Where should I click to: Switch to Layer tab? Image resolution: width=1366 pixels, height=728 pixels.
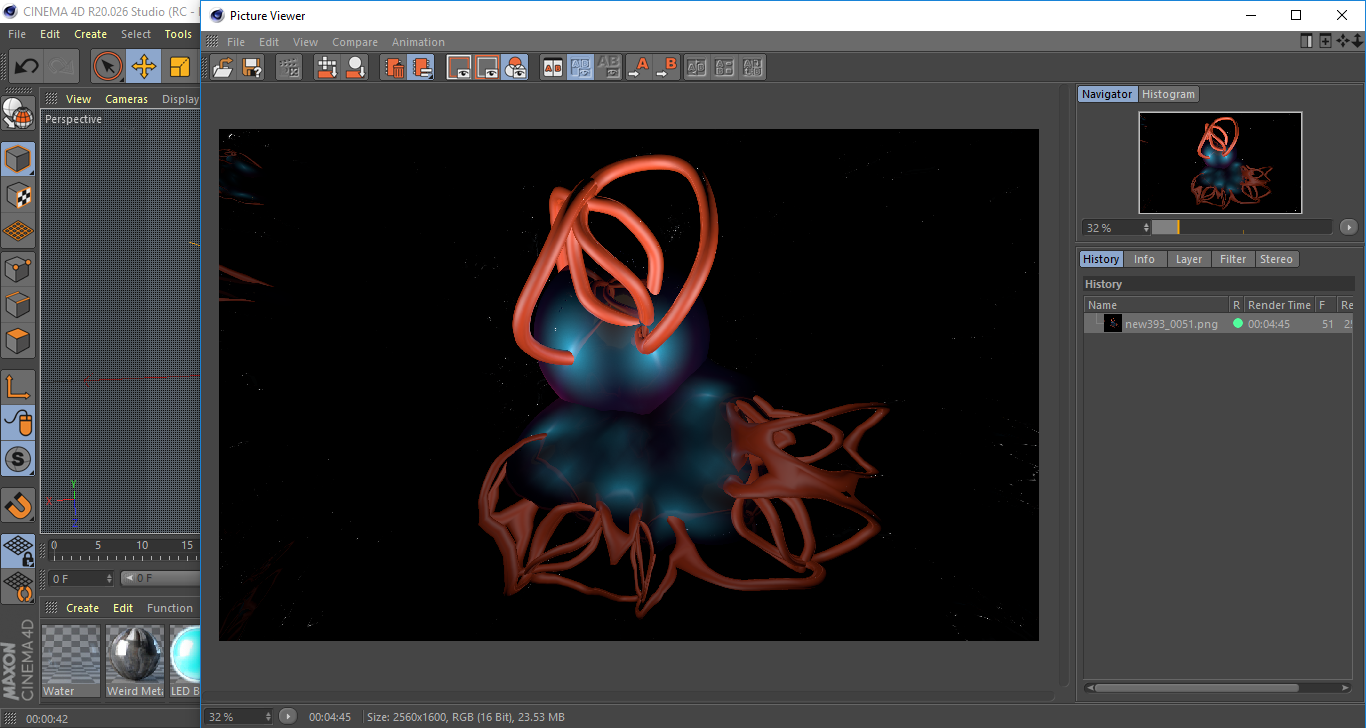(1189, 259)
